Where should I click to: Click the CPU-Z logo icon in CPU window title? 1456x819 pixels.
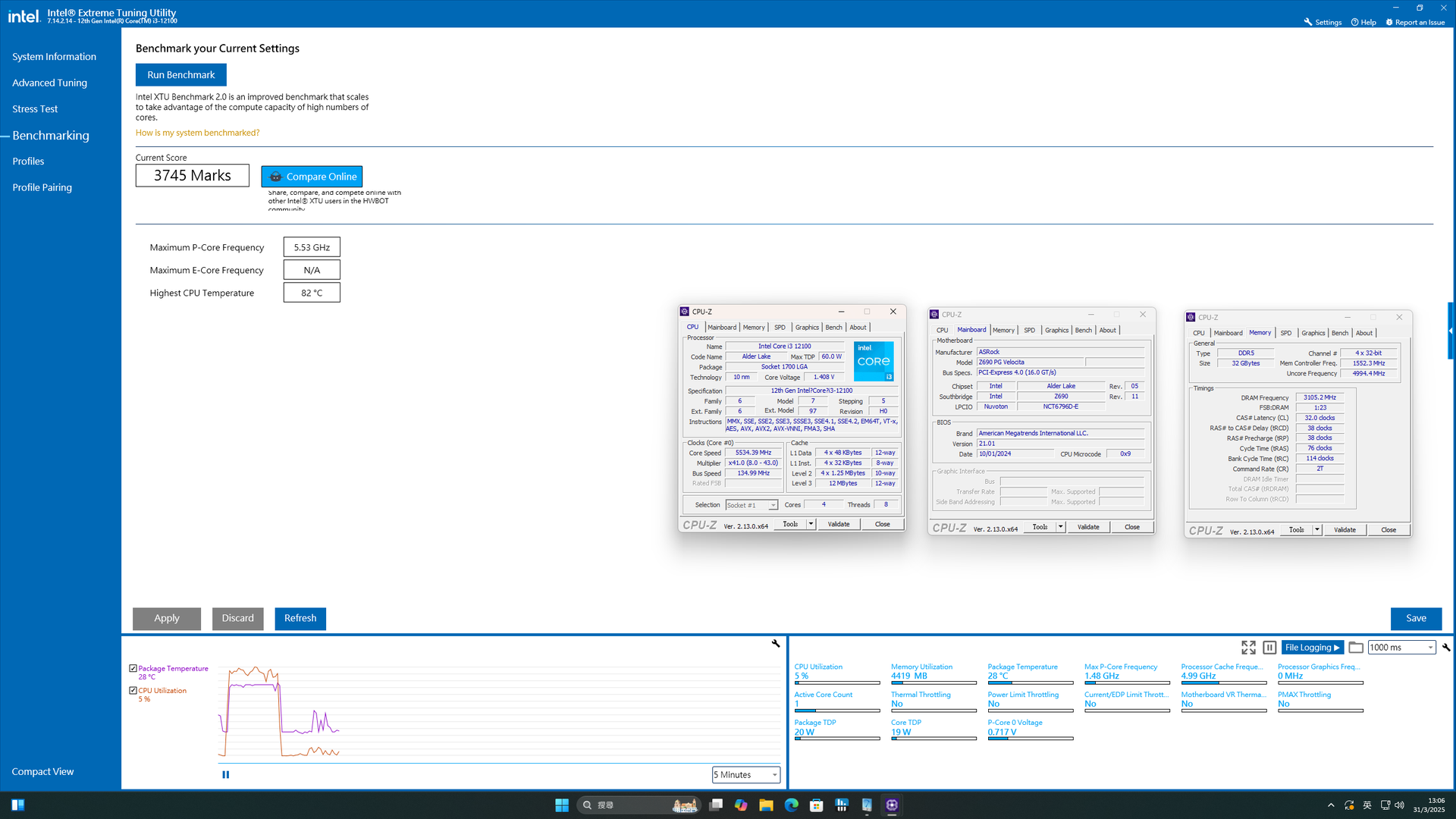point(685,312)
